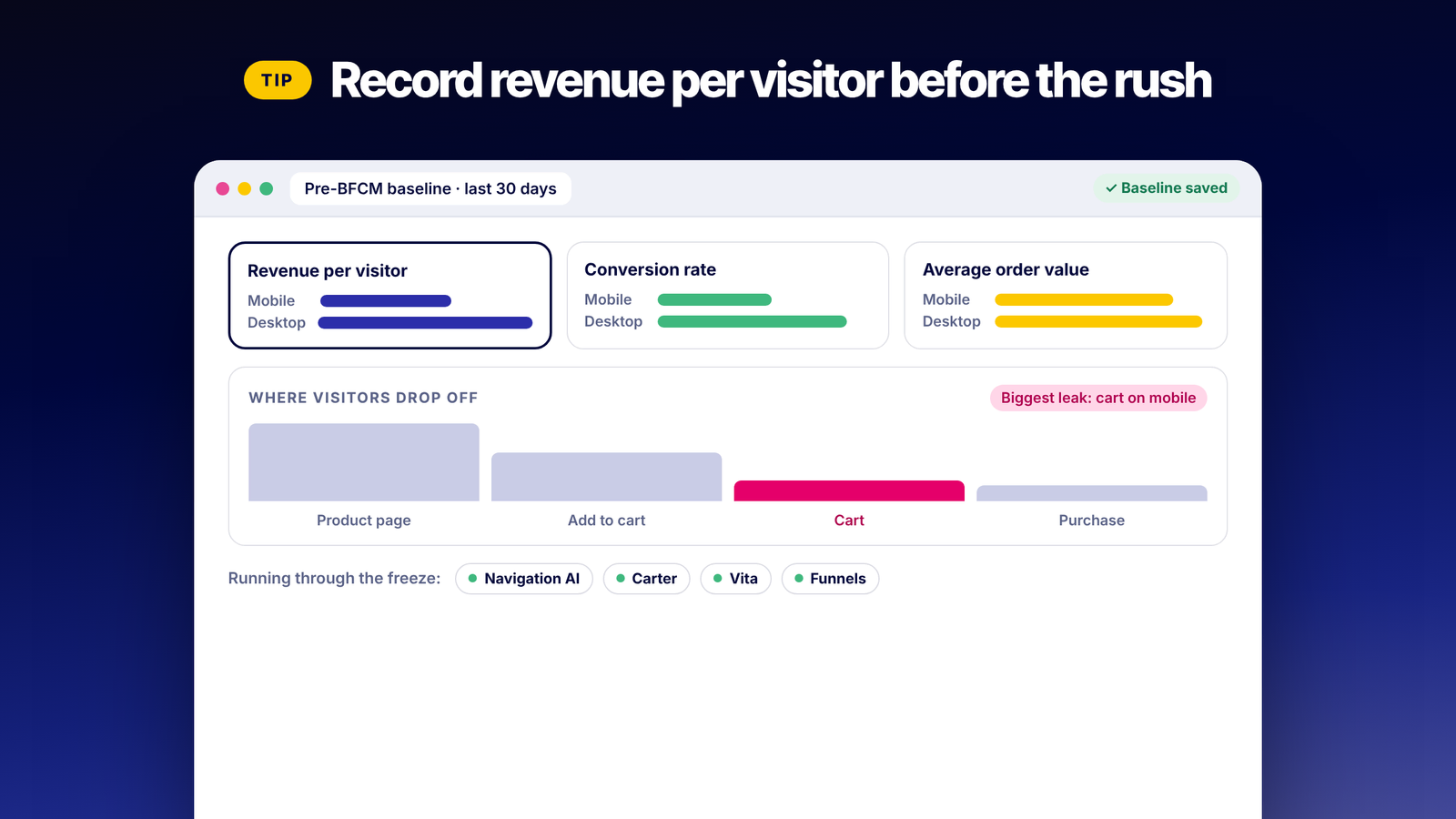Click the red Cart label

click(849, 521)
